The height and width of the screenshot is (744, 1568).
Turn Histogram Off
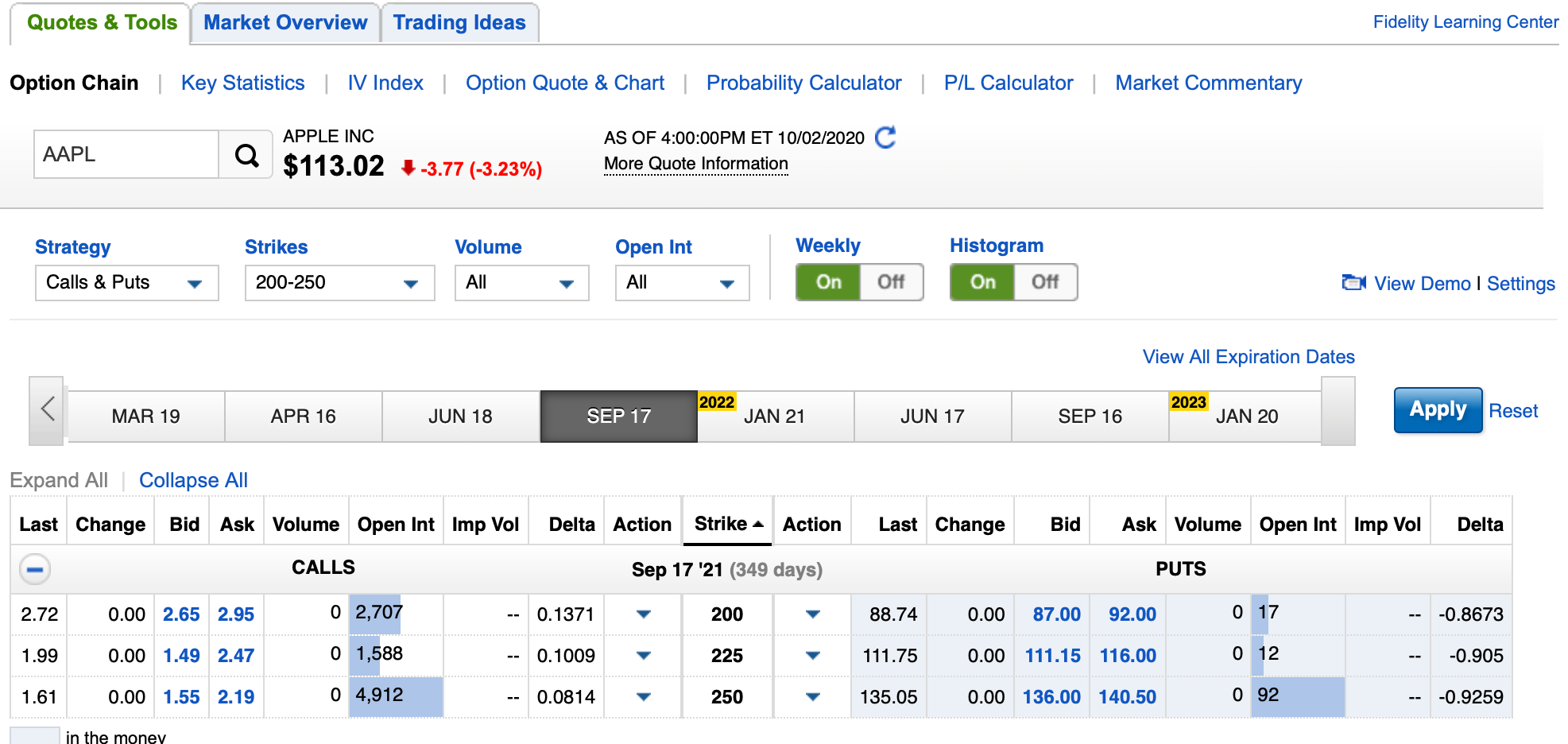[x=1045, y=282]
